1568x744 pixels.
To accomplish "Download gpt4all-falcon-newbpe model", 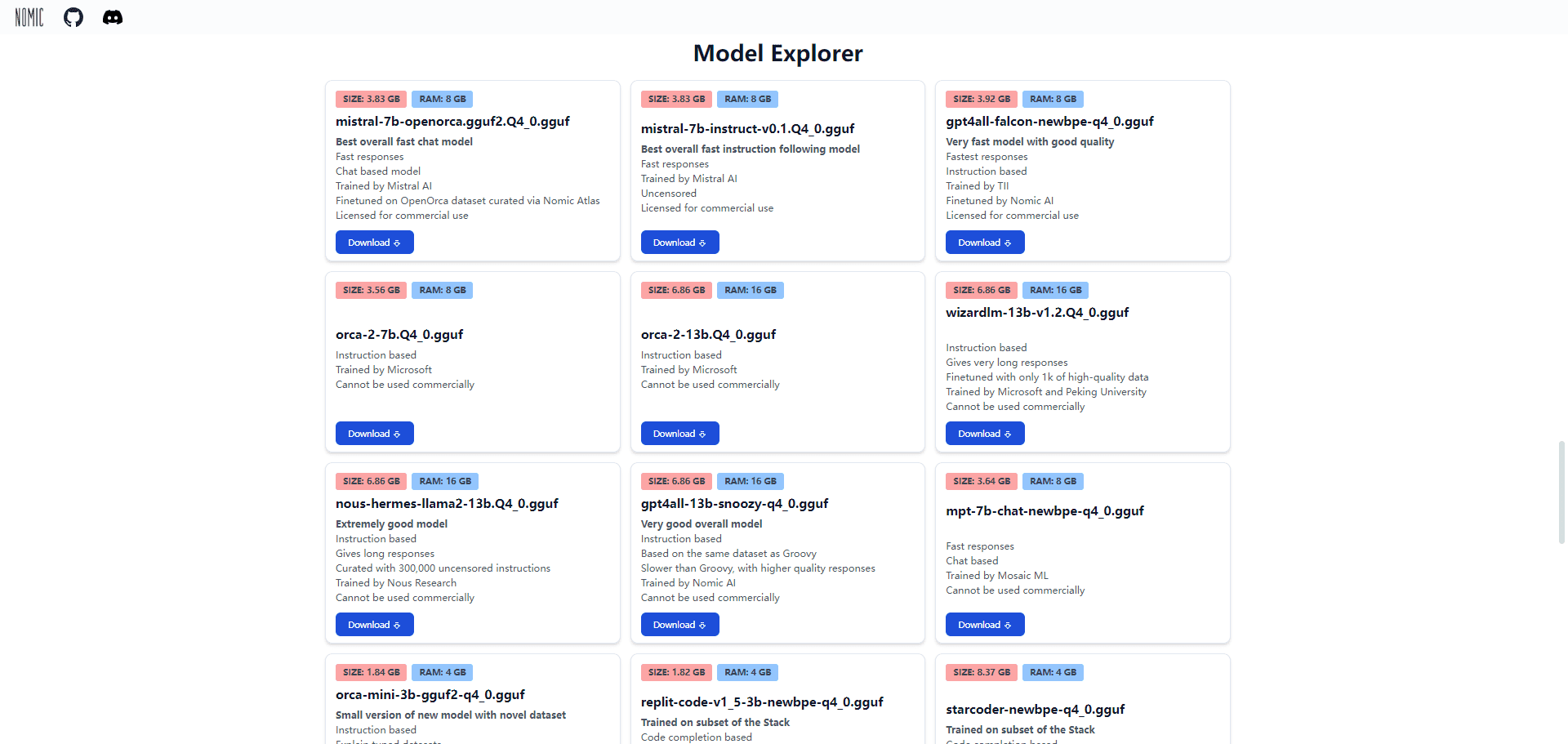I will click(x=985, y=243).
